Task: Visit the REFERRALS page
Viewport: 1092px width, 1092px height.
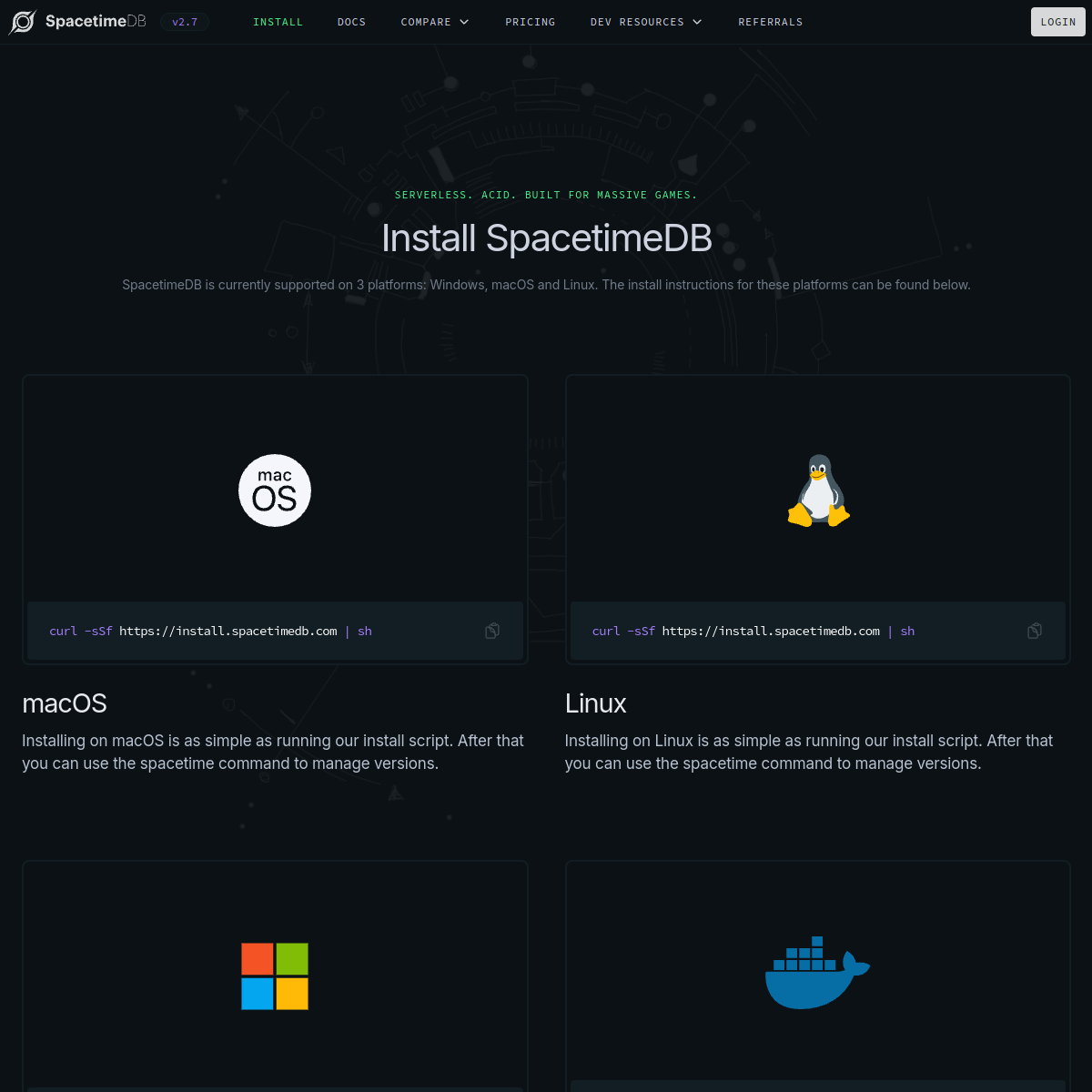Action: (x=771, y=22)
